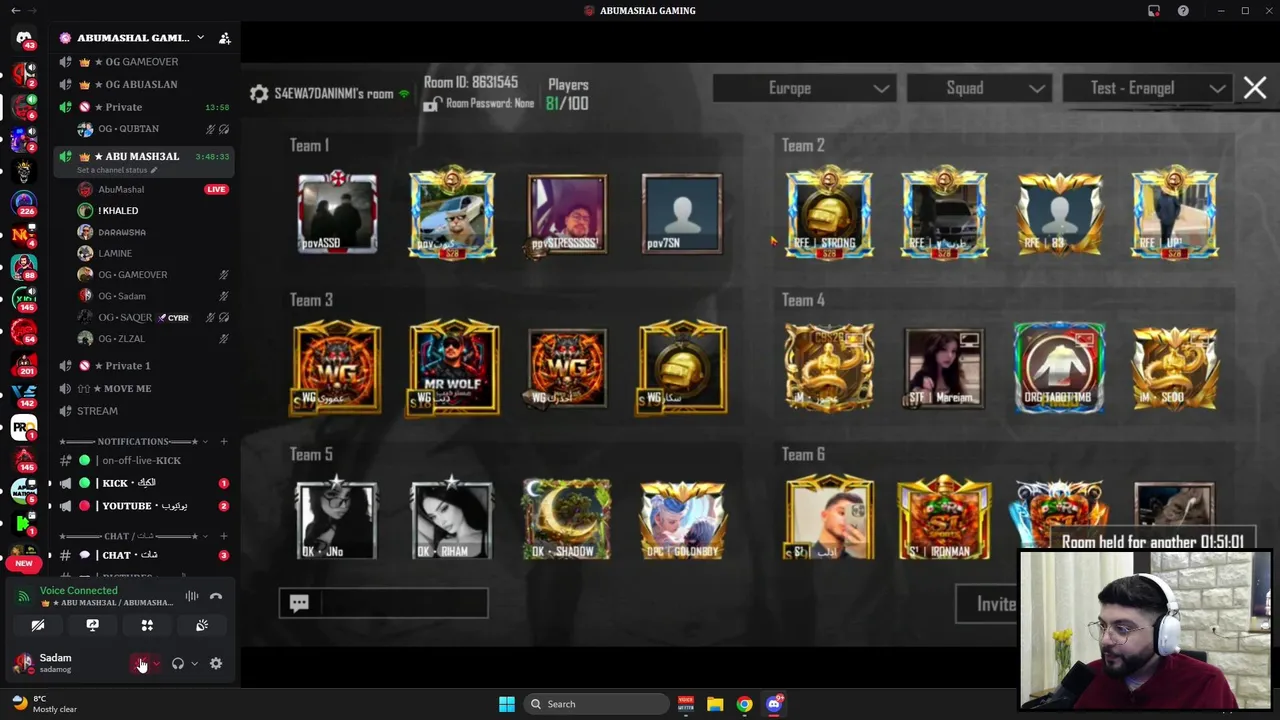Image resolution: width=1280 pixels, height=720 pixels.
Task: Open the YOUTUBE announcement channel
Action: [x=144, y=506]
